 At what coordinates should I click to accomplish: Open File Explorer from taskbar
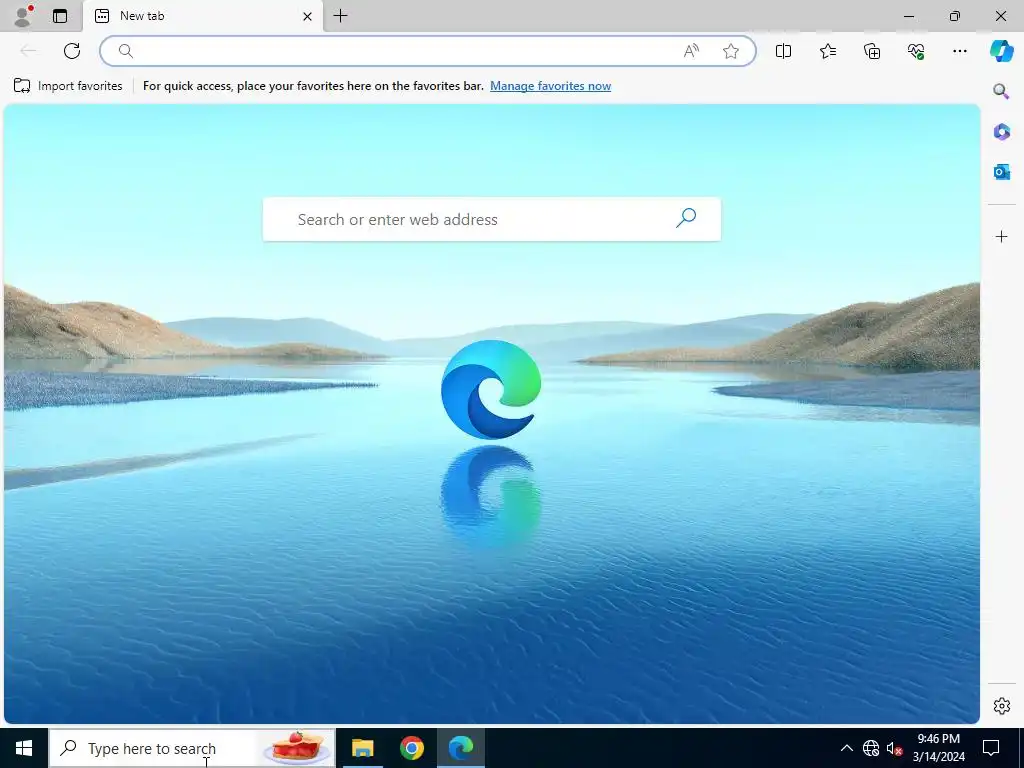pos(362,748)
